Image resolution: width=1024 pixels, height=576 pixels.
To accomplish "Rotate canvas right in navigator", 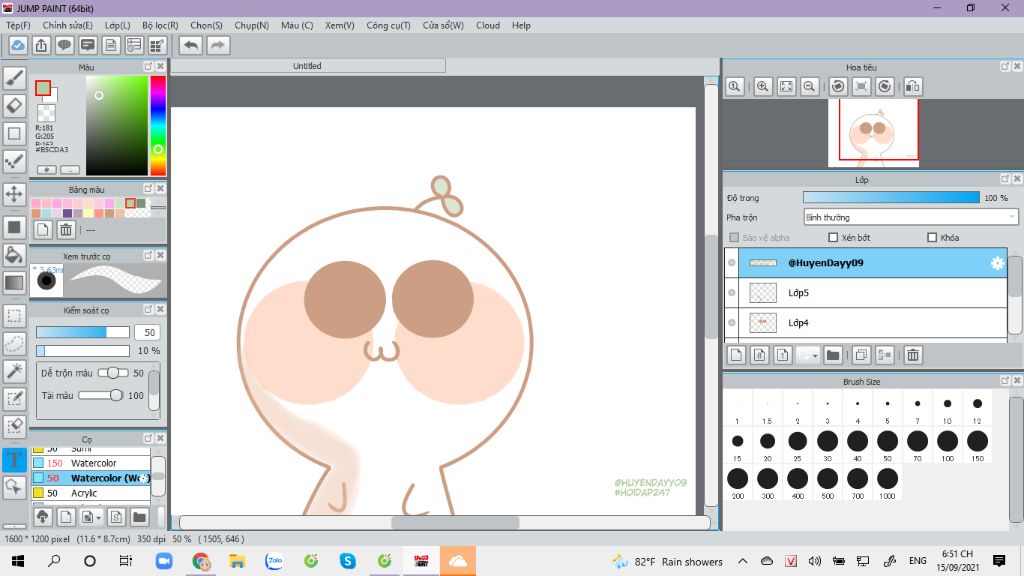I will [884, 86].
